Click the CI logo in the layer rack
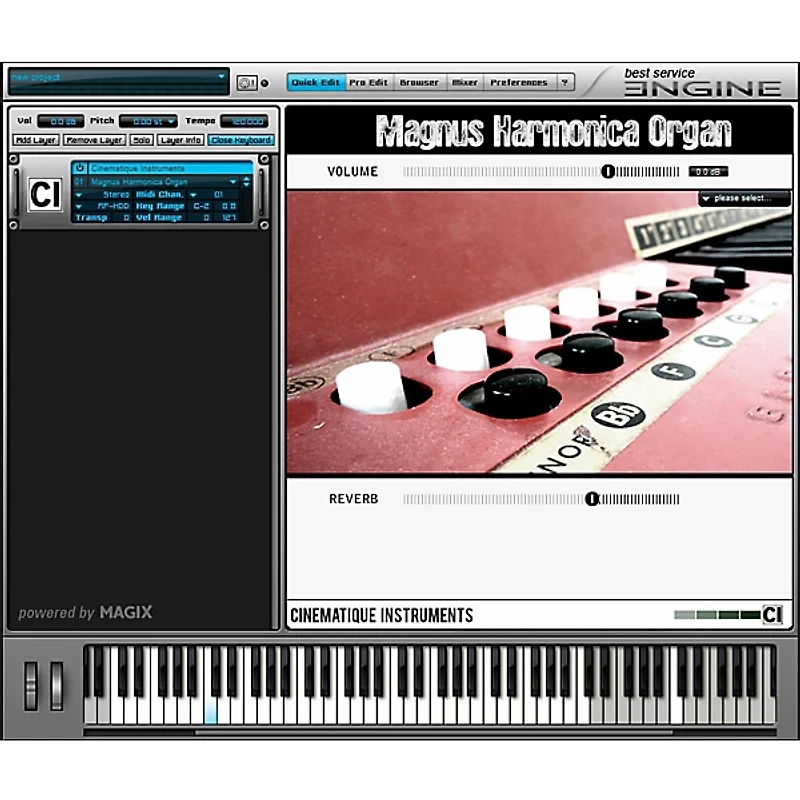 click(45, 194)
